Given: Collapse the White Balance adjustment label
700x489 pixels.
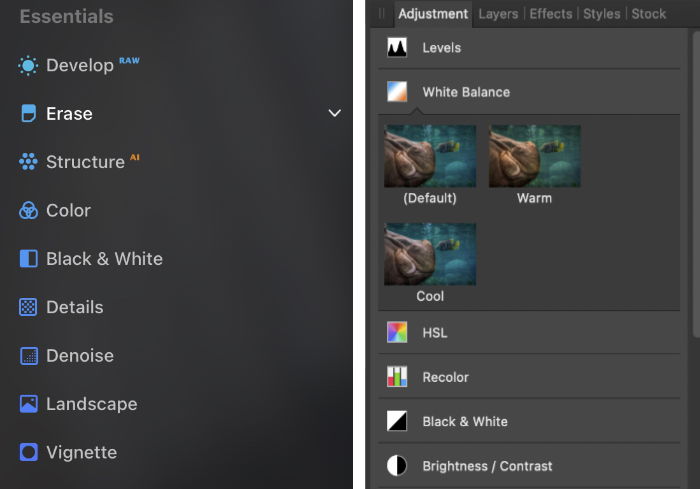Looking at the screenshot, I should (466, 92).
